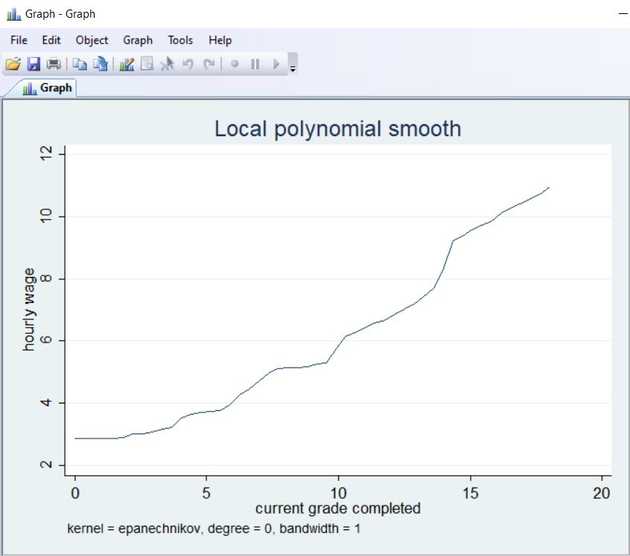This screenshot has height=556, width=630.
Task: Click the grayed Hide Object Browser icon
Action: tap(147, 64)
